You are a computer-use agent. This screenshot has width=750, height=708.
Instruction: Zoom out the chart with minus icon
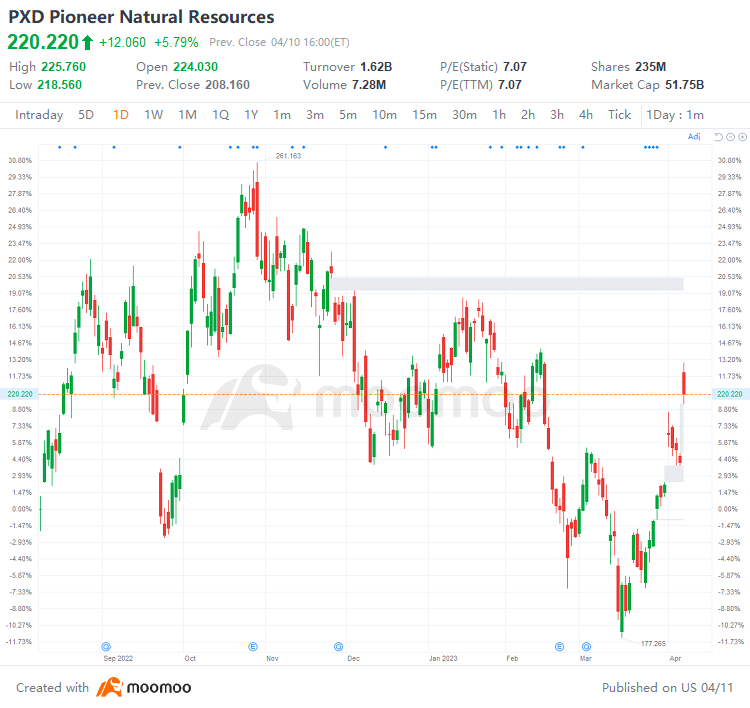pos(731,136)
